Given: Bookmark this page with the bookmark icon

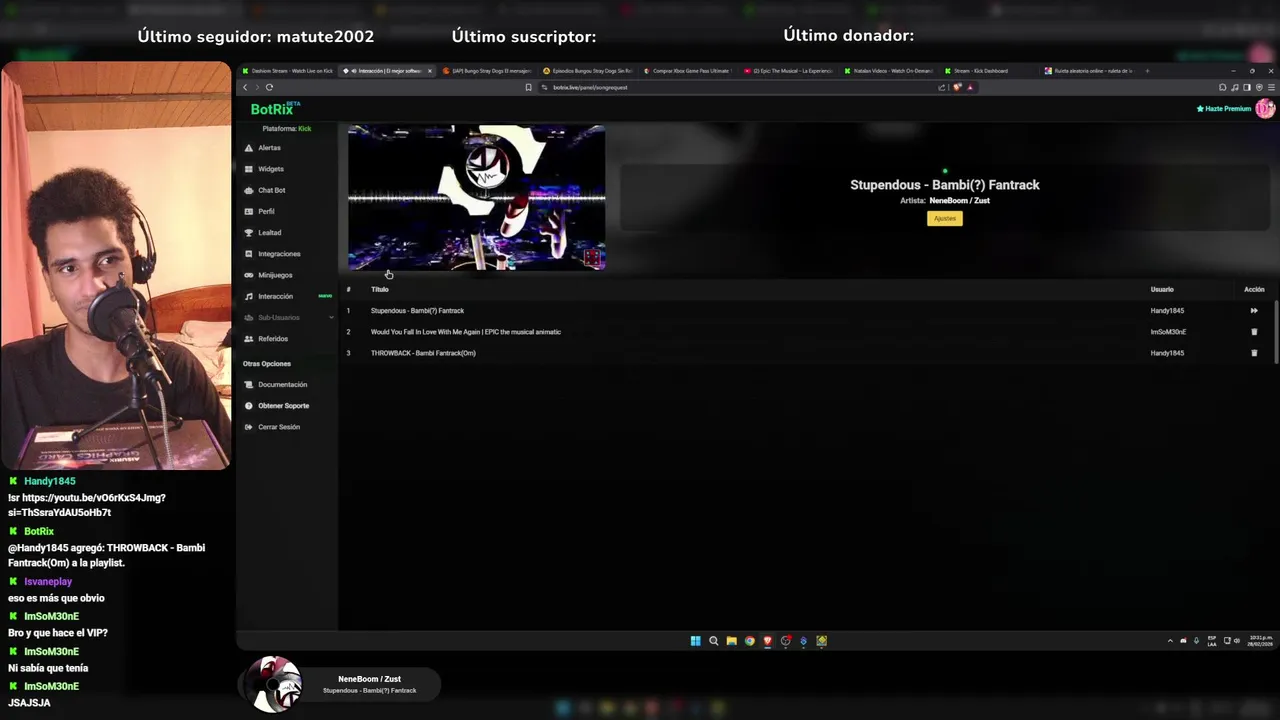Looking at the screenshot, I should (x=528, y=87).
